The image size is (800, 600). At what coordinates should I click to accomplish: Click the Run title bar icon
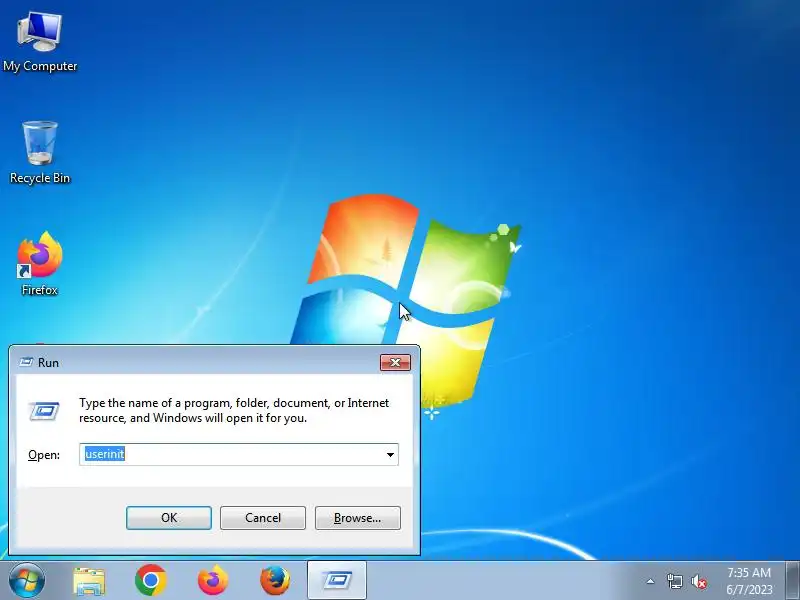(26, 362)
